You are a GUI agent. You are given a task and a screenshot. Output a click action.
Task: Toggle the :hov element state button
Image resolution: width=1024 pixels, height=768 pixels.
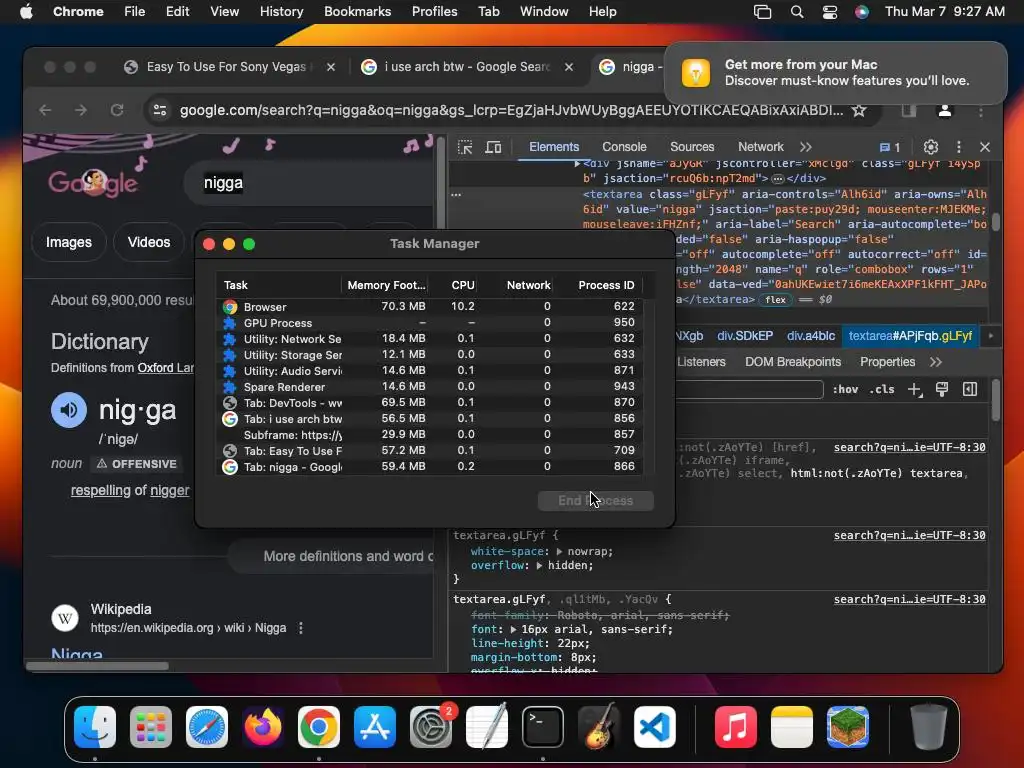845,389
